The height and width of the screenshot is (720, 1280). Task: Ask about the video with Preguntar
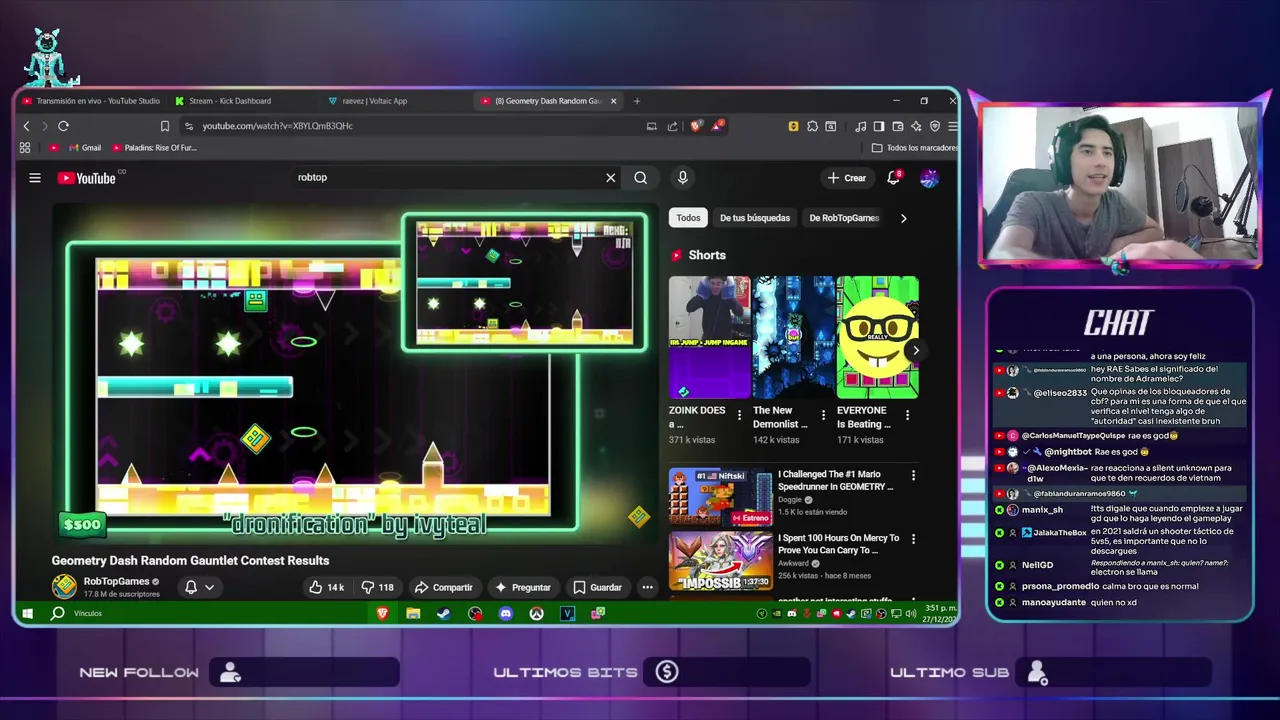click(522, 587)
